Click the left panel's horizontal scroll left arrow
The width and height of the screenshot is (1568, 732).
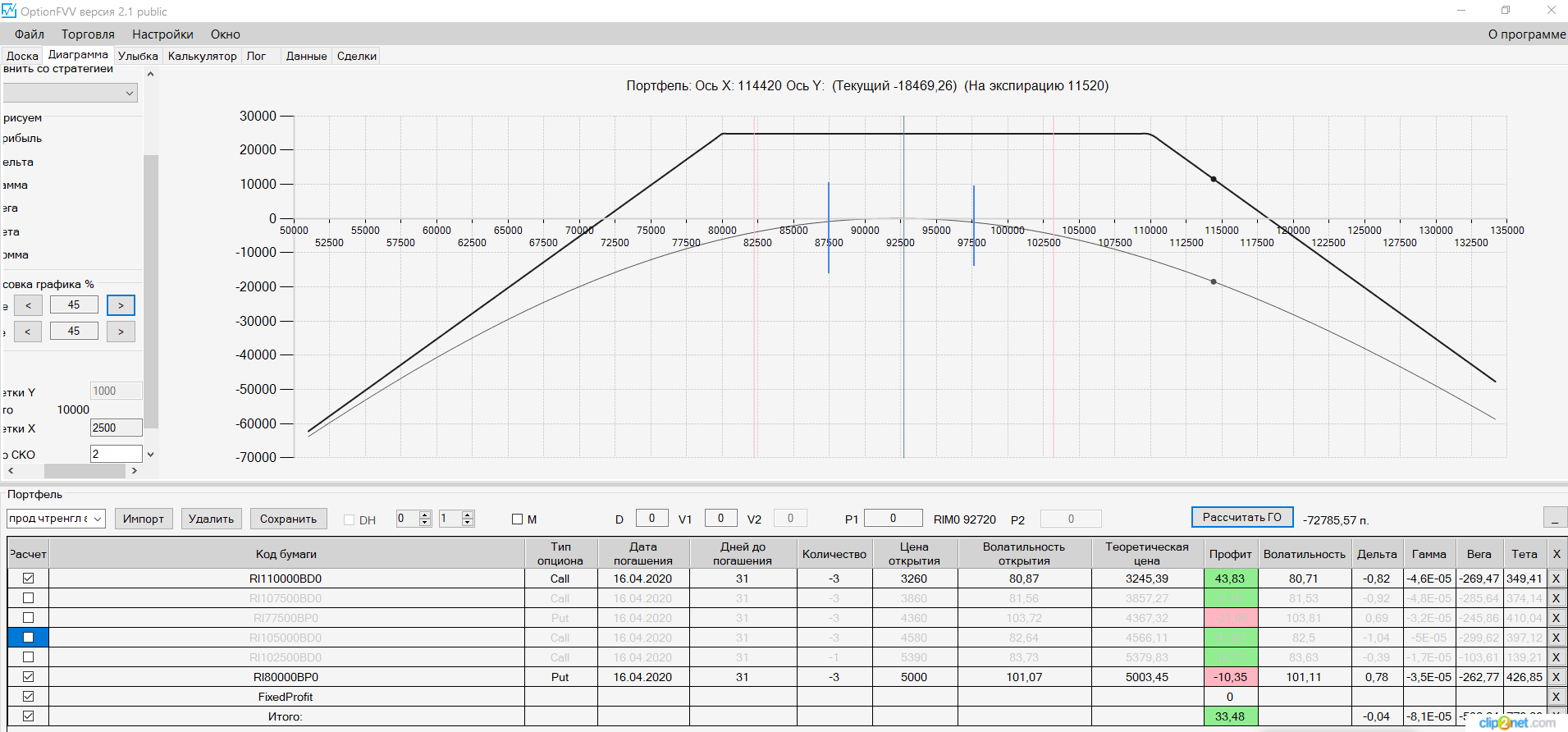point(11,471)
